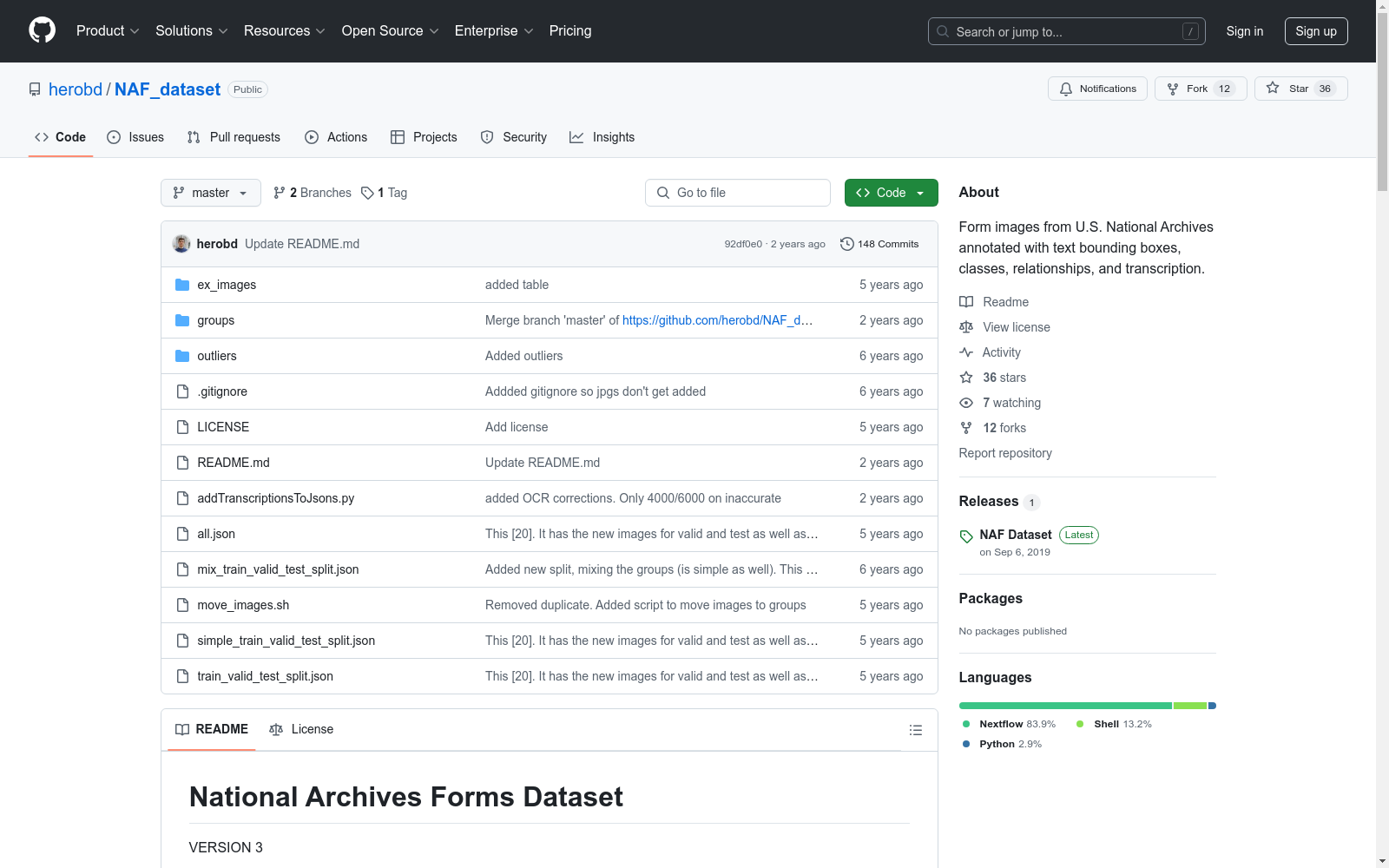Click the tag icon next to NAF Dataset
Screen dimensions: 1389x868
pyautogui.click(x=966, y=536)
